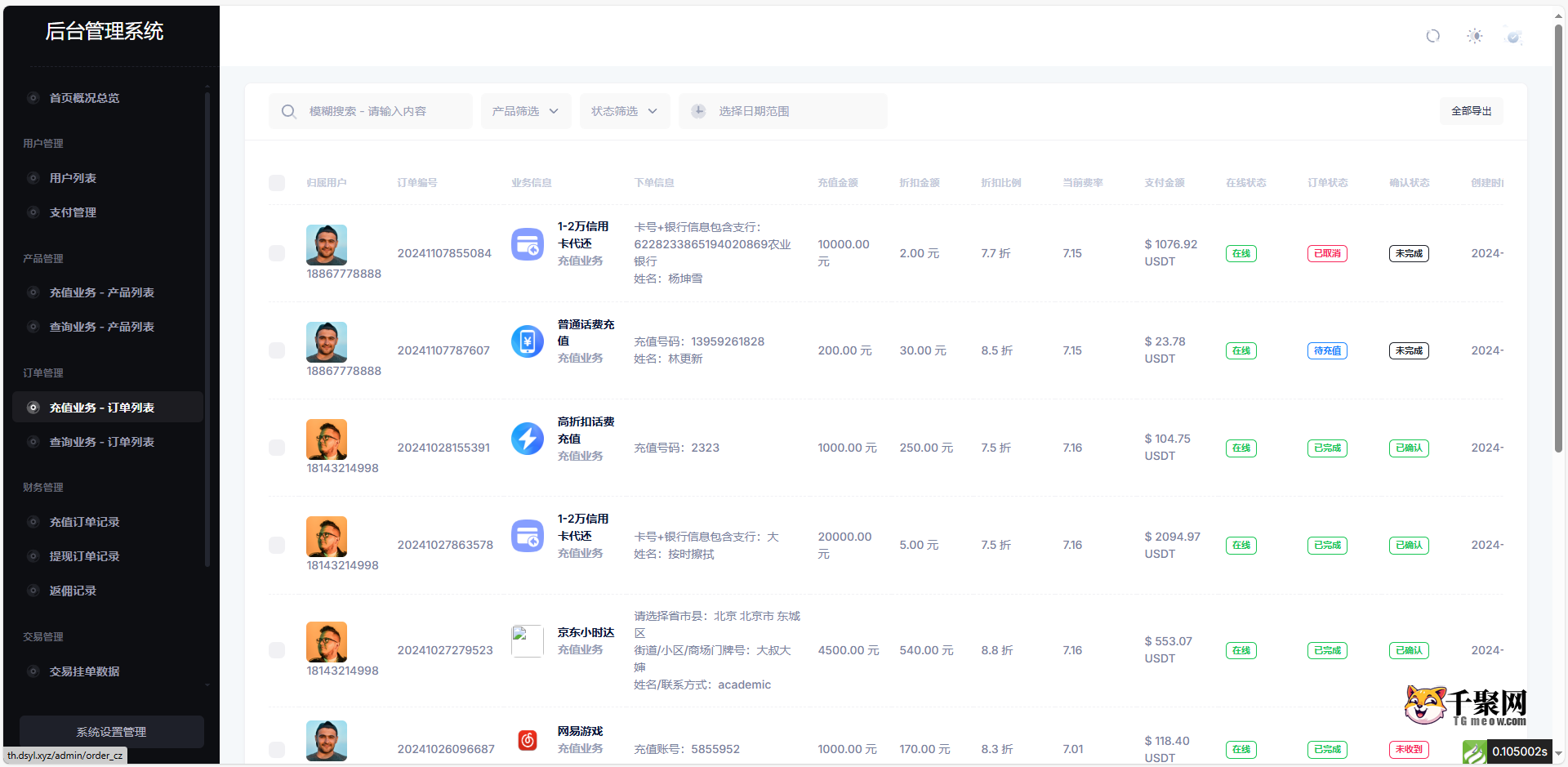Click 未完成 tag on order 20241107787607
1568x767 pixels.
[x=1409, y=350]
